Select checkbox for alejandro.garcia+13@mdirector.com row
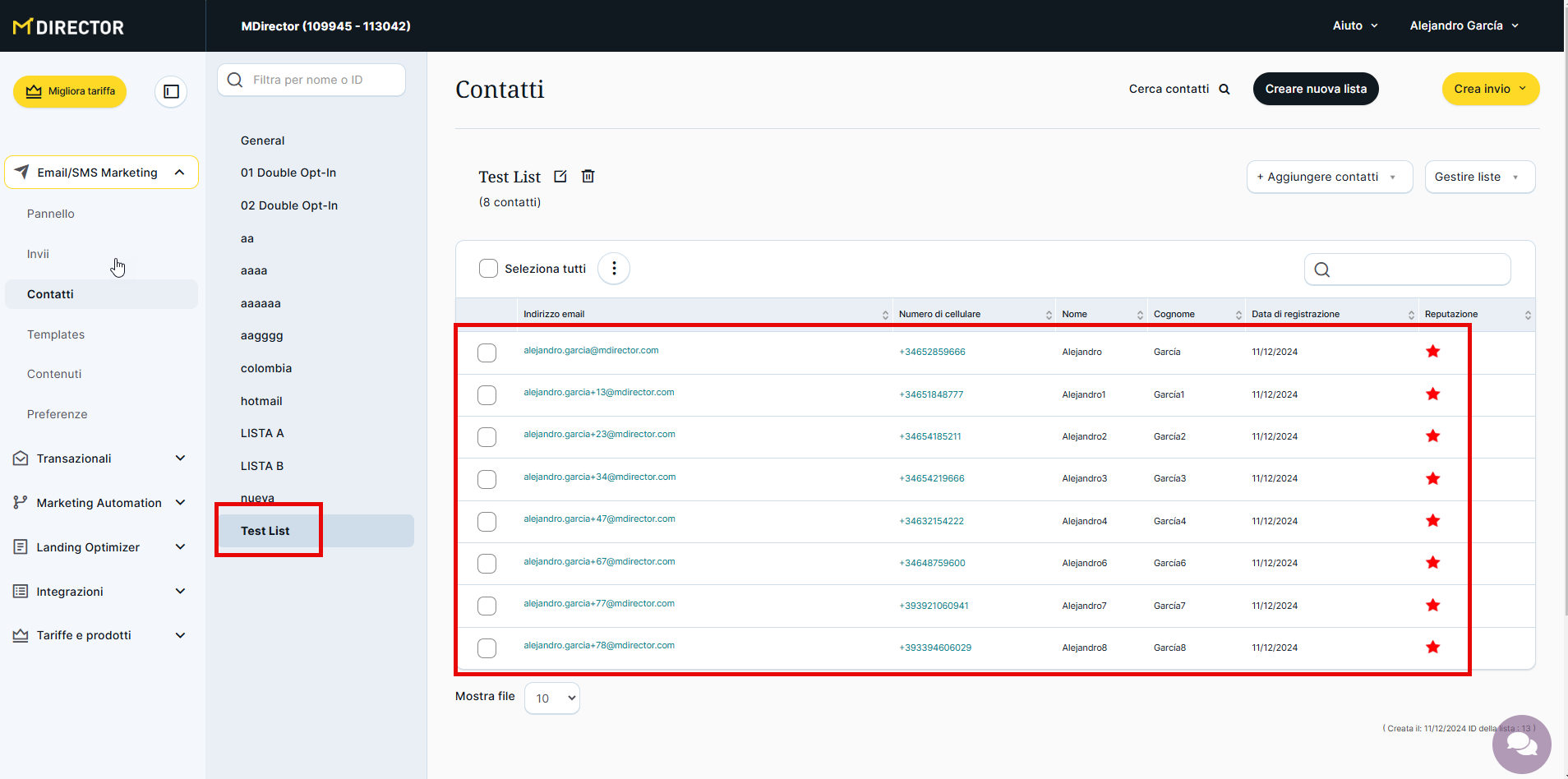The height and width of the screenshot is (779, 1568). pos(487,395)
